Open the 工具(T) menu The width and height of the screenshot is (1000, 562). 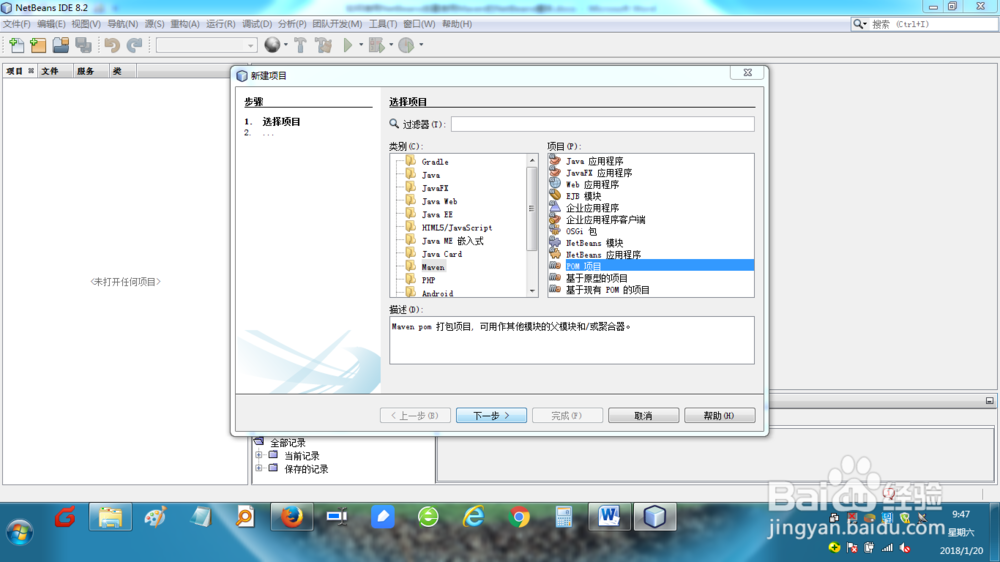(x=383, y=24)
